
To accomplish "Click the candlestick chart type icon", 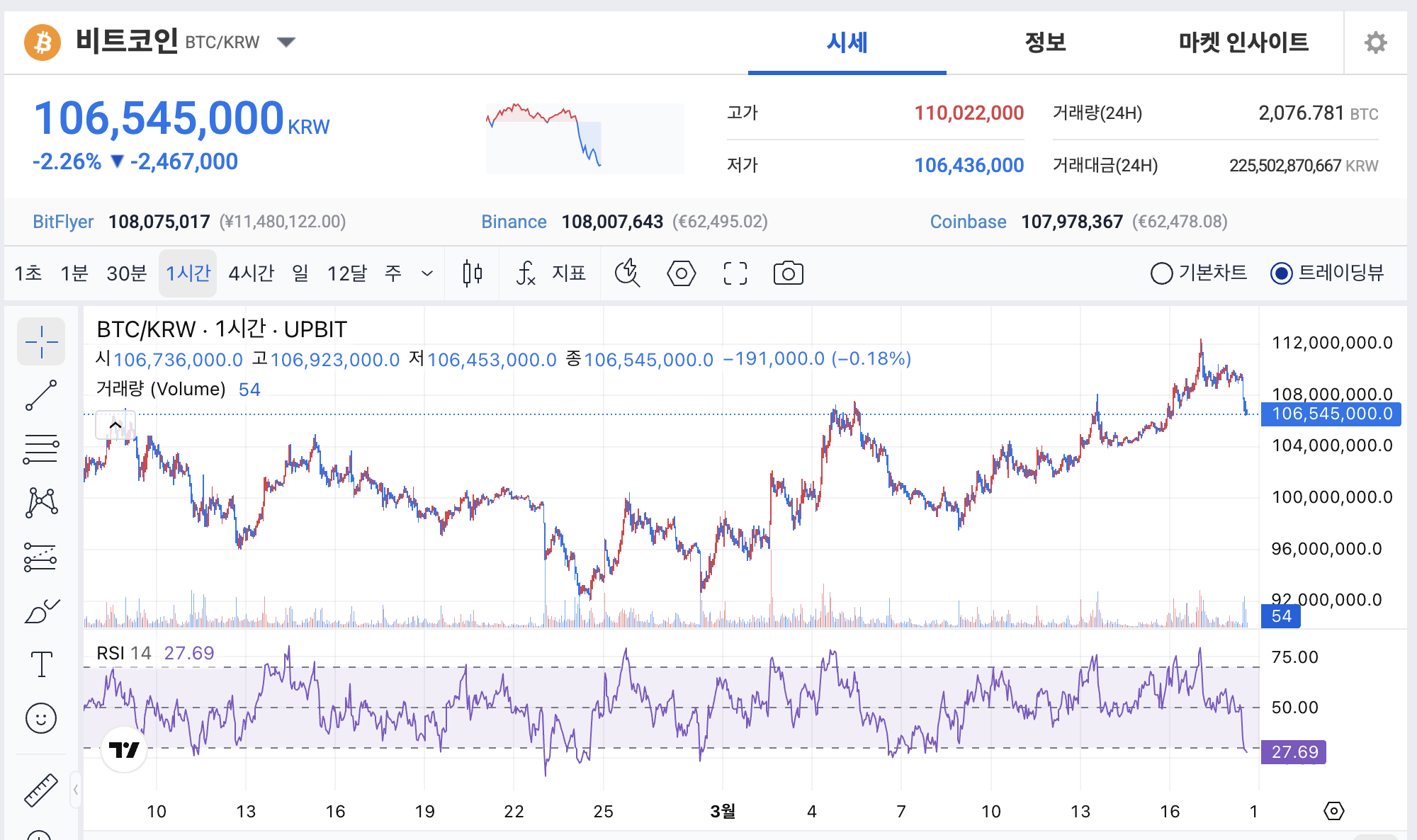I will click(x=473, y=273).
